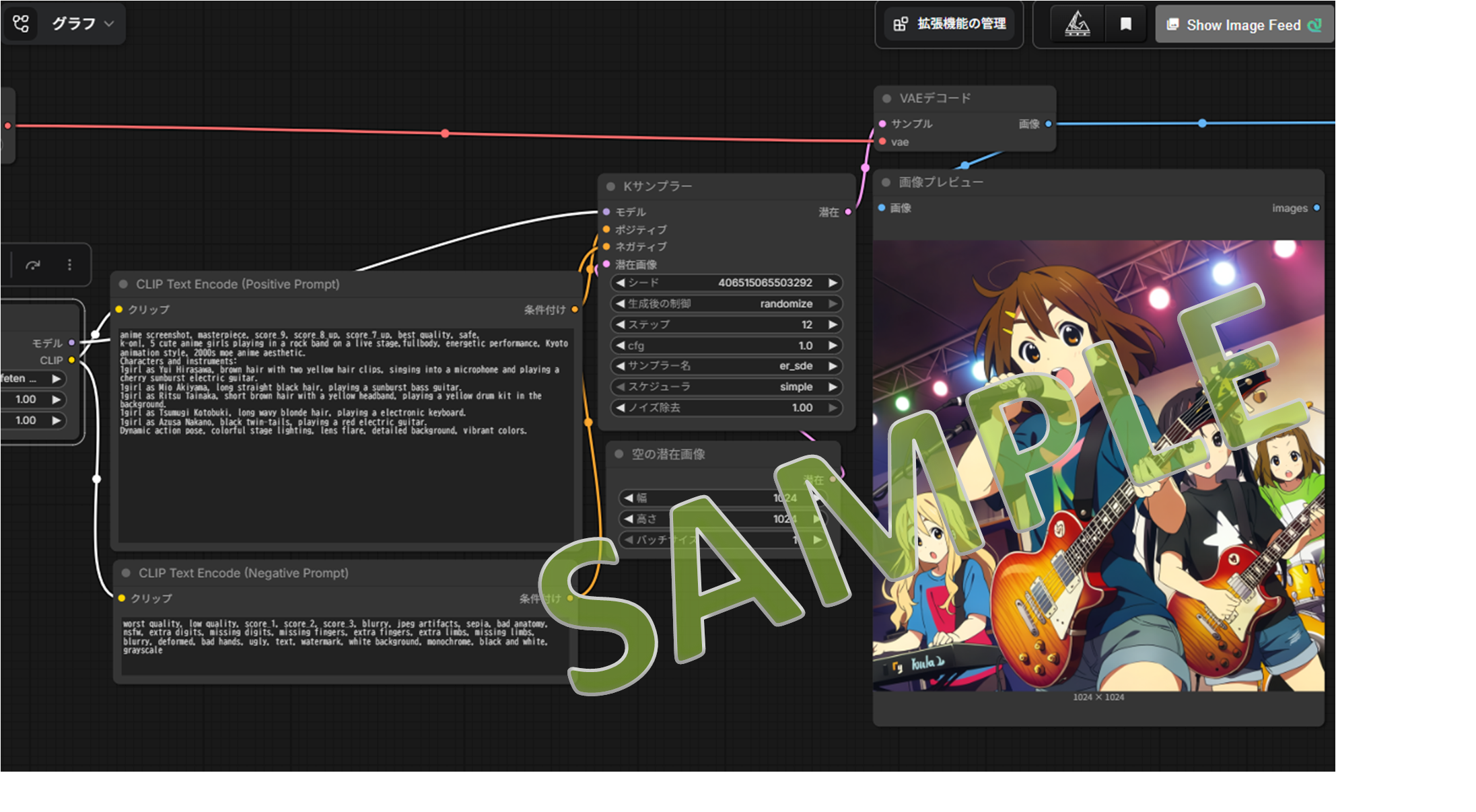Image resolution: width=1476 pixels, height=812 pixels.
Task: Click the 空の潜在画像 node title
Action: click(x=668, y=455)
